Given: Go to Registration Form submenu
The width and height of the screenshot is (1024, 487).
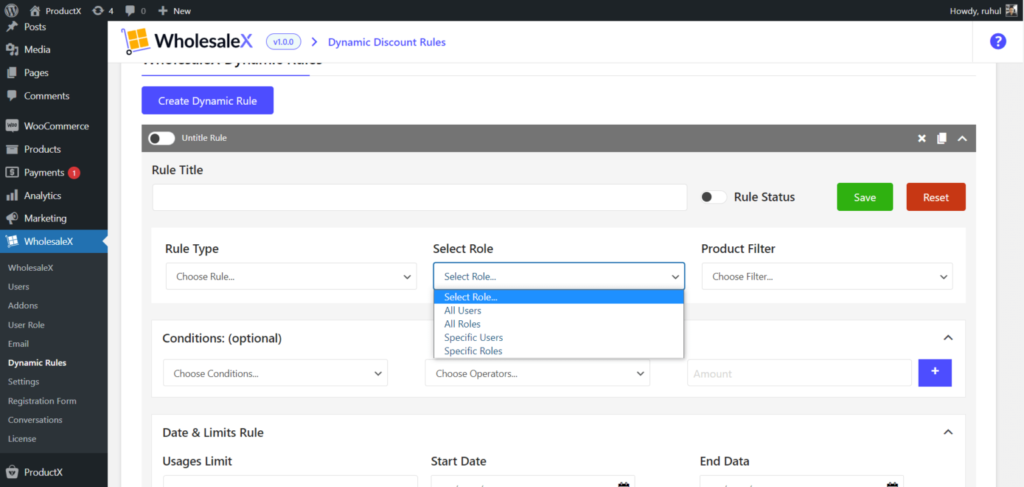Looking at the screenshot, I should (x=42, y=401).
